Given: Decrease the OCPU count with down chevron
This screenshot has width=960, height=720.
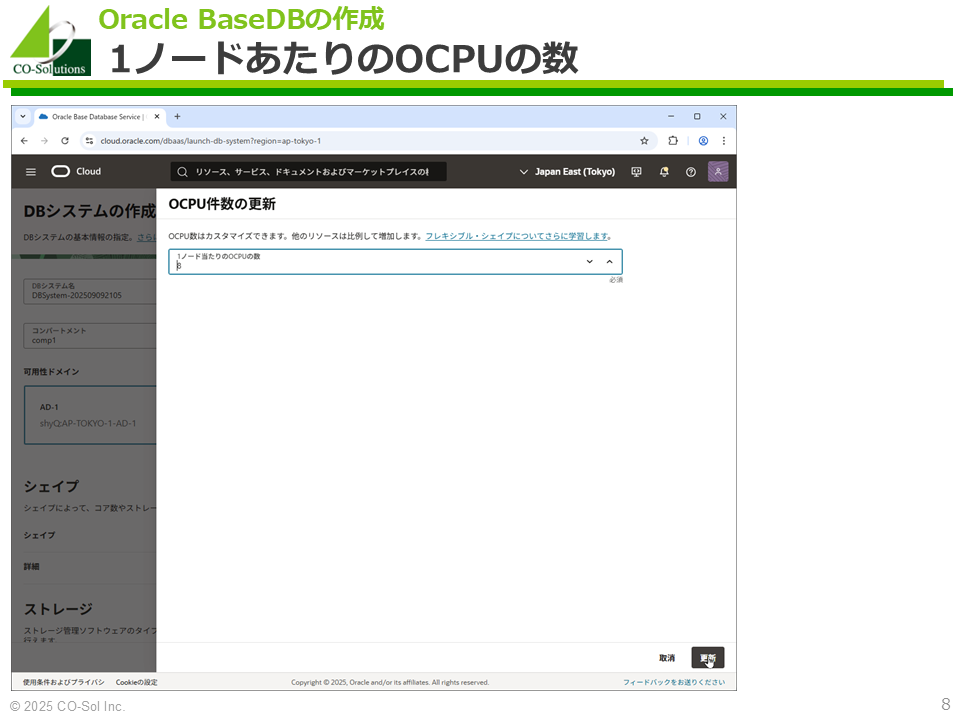Looking at the screenshot, I should 590,261.
